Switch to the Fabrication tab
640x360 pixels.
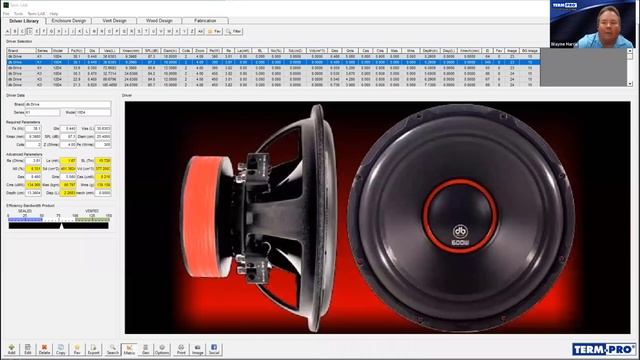[205, 20]
